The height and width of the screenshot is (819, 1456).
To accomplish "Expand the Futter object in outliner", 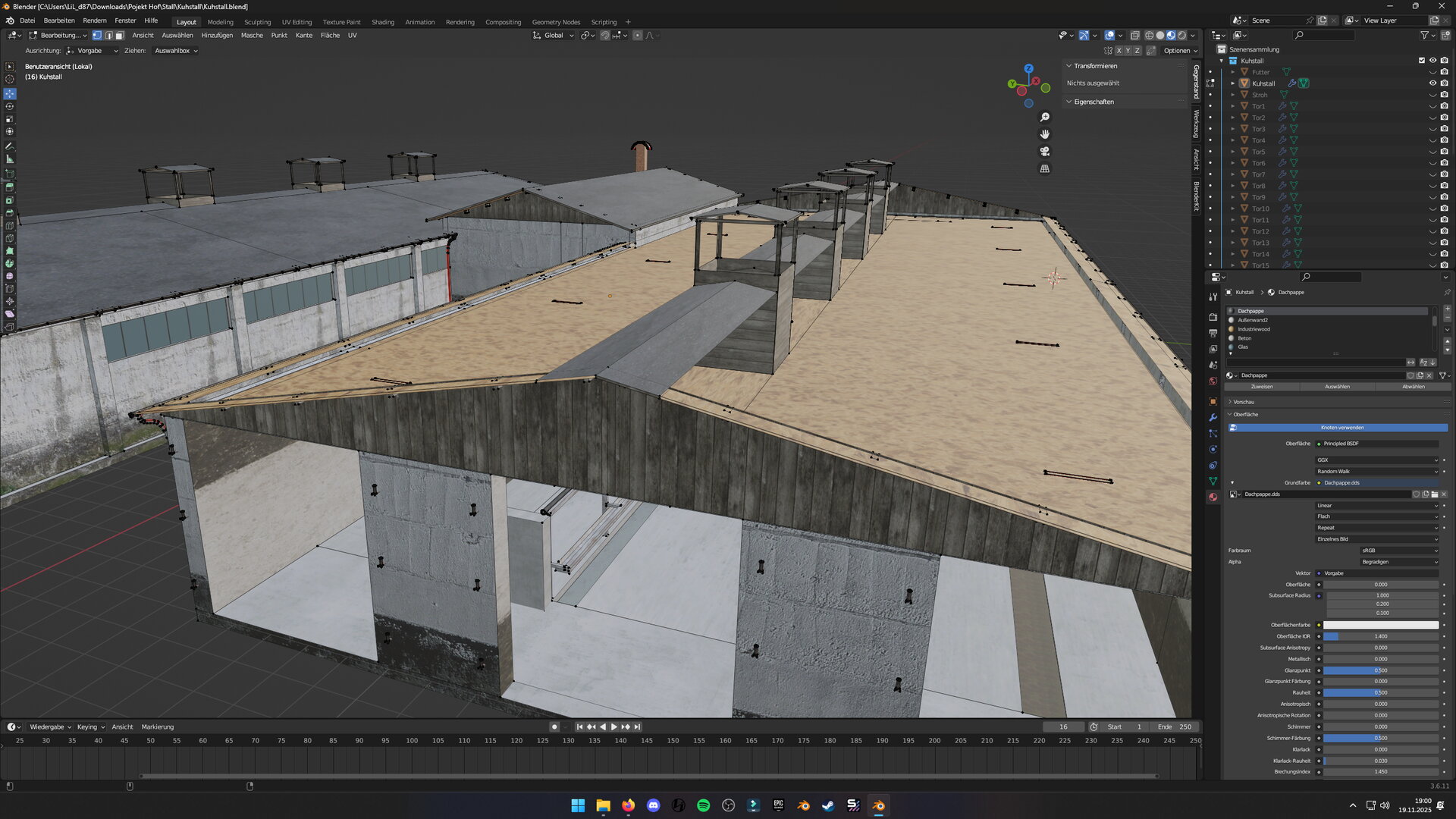I will click(1233, 72).
